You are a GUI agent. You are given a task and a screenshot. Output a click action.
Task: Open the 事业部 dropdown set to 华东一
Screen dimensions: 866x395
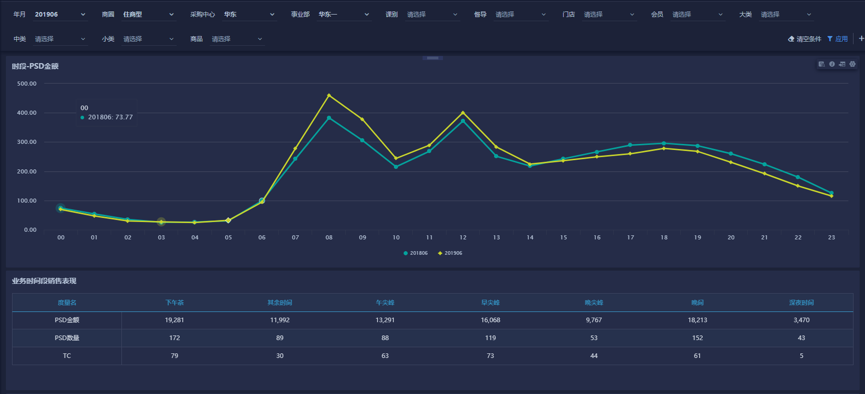click(x=343, y=14)
